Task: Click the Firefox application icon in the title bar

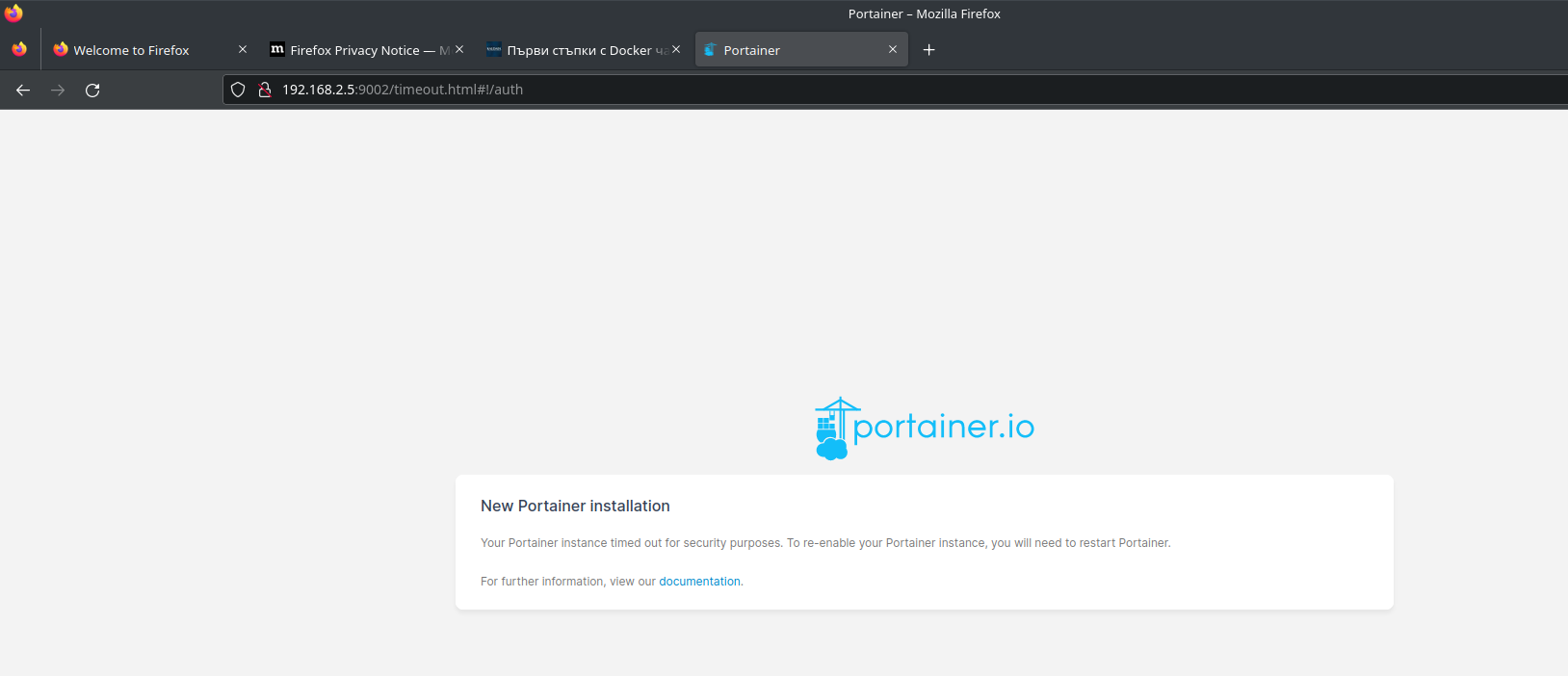Action: tap(13, 13)
